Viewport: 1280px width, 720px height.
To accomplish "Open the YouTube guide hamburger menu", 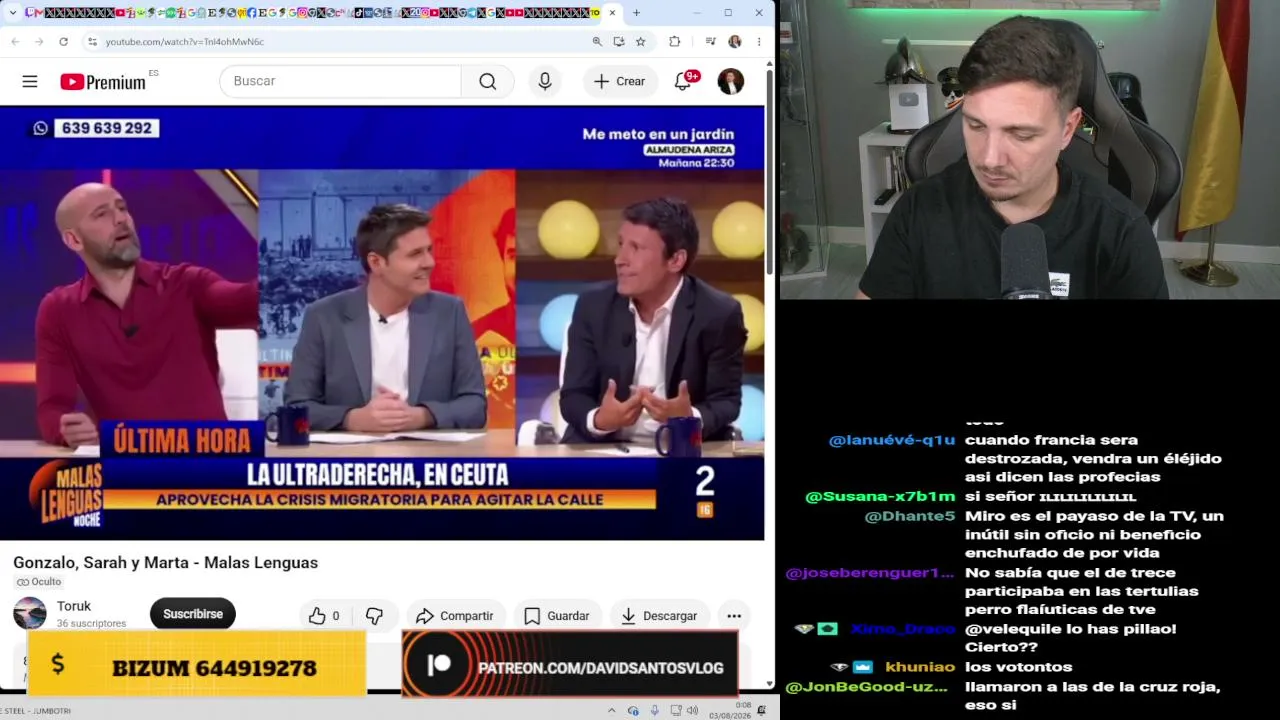I will tap(30, 81).
